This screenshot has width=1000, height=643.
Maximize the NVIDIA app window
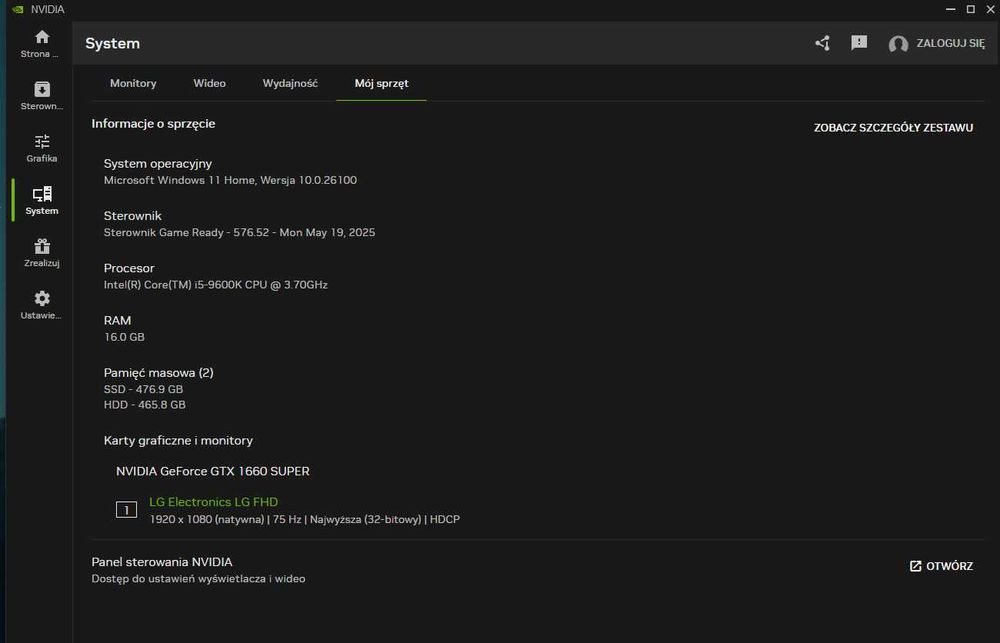click(971, 9)
